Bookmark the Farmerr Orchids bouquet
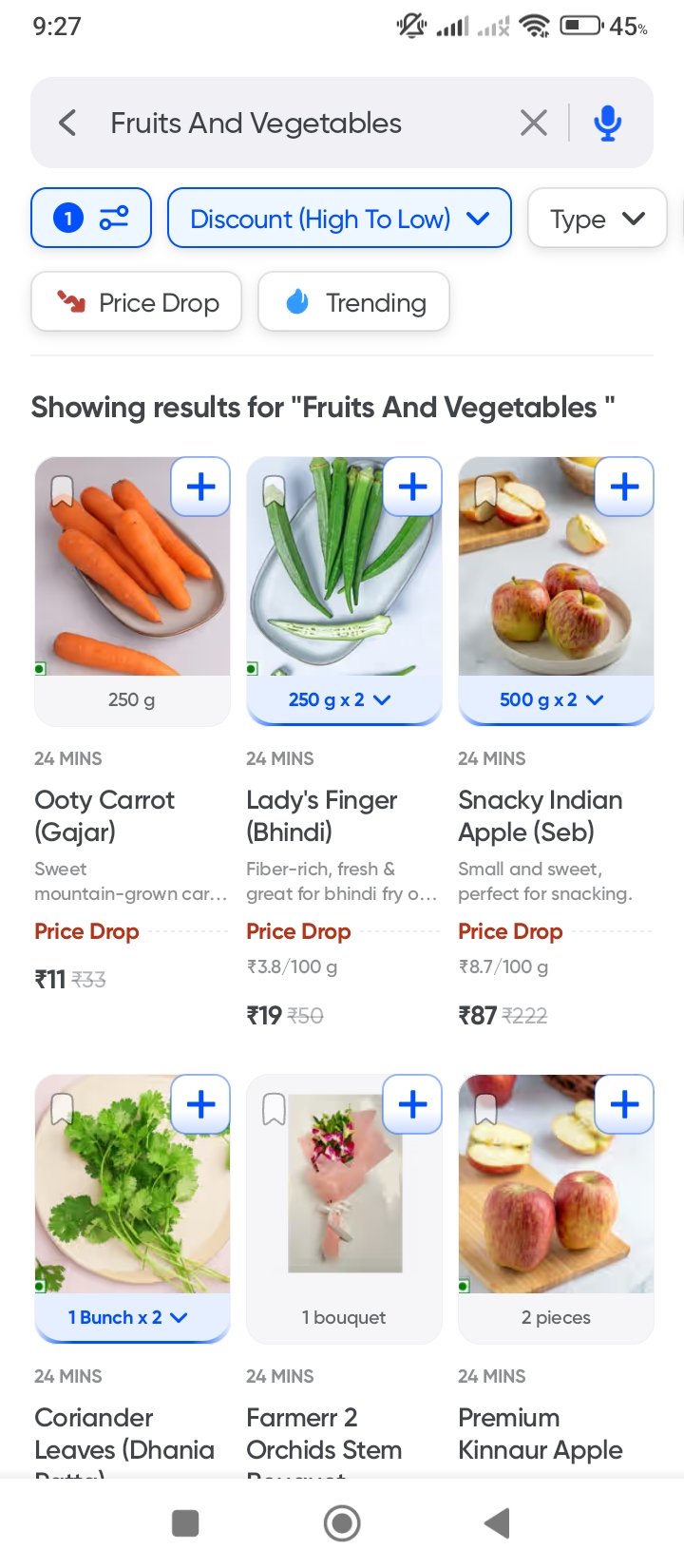Viewport: 684px width, 1568px height. click(x=274, y=1108)
